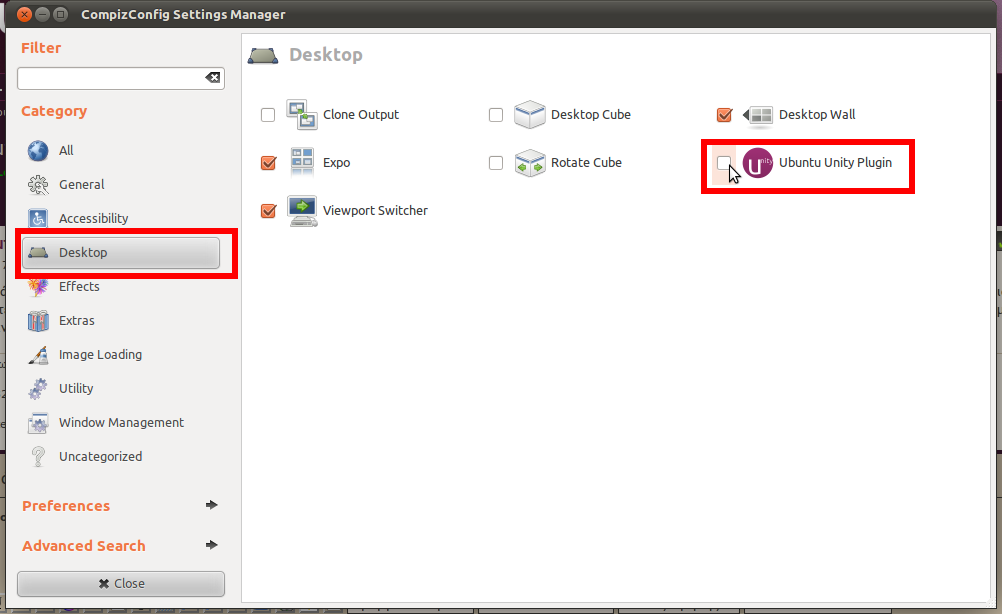Enable the Clone Output checkbox
1002x614 pixels.
tap(268, 115)
